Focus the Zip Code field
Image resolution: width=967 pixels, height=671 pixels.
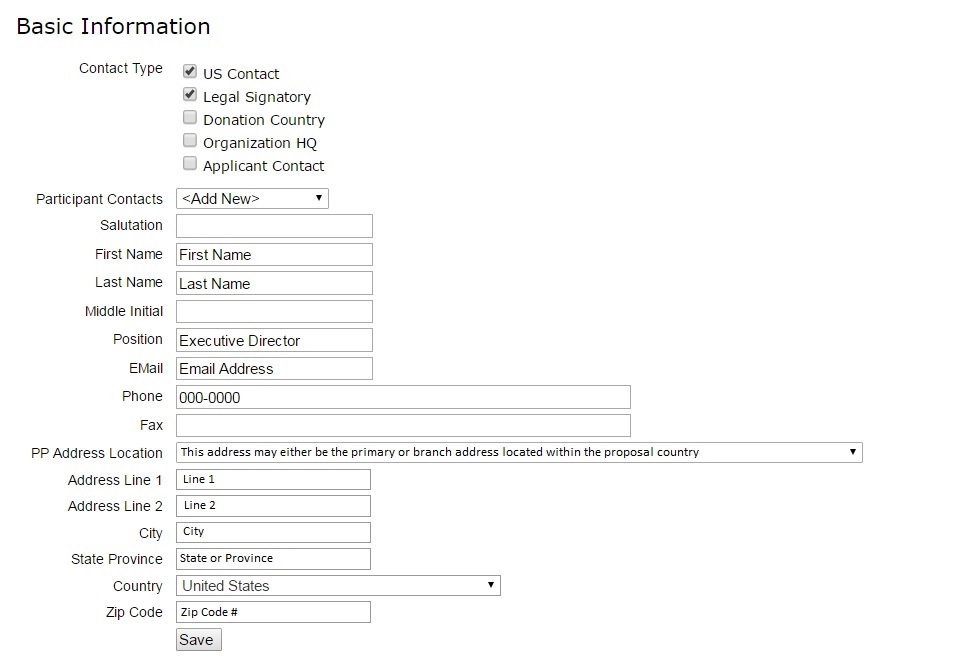273,612
